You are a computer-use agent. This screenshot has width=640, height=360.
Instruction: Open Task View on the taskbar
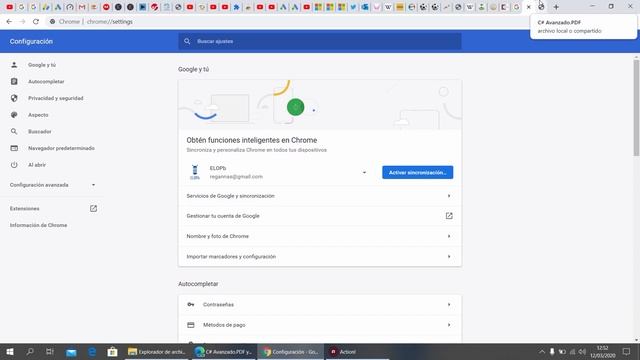(50, 351)
